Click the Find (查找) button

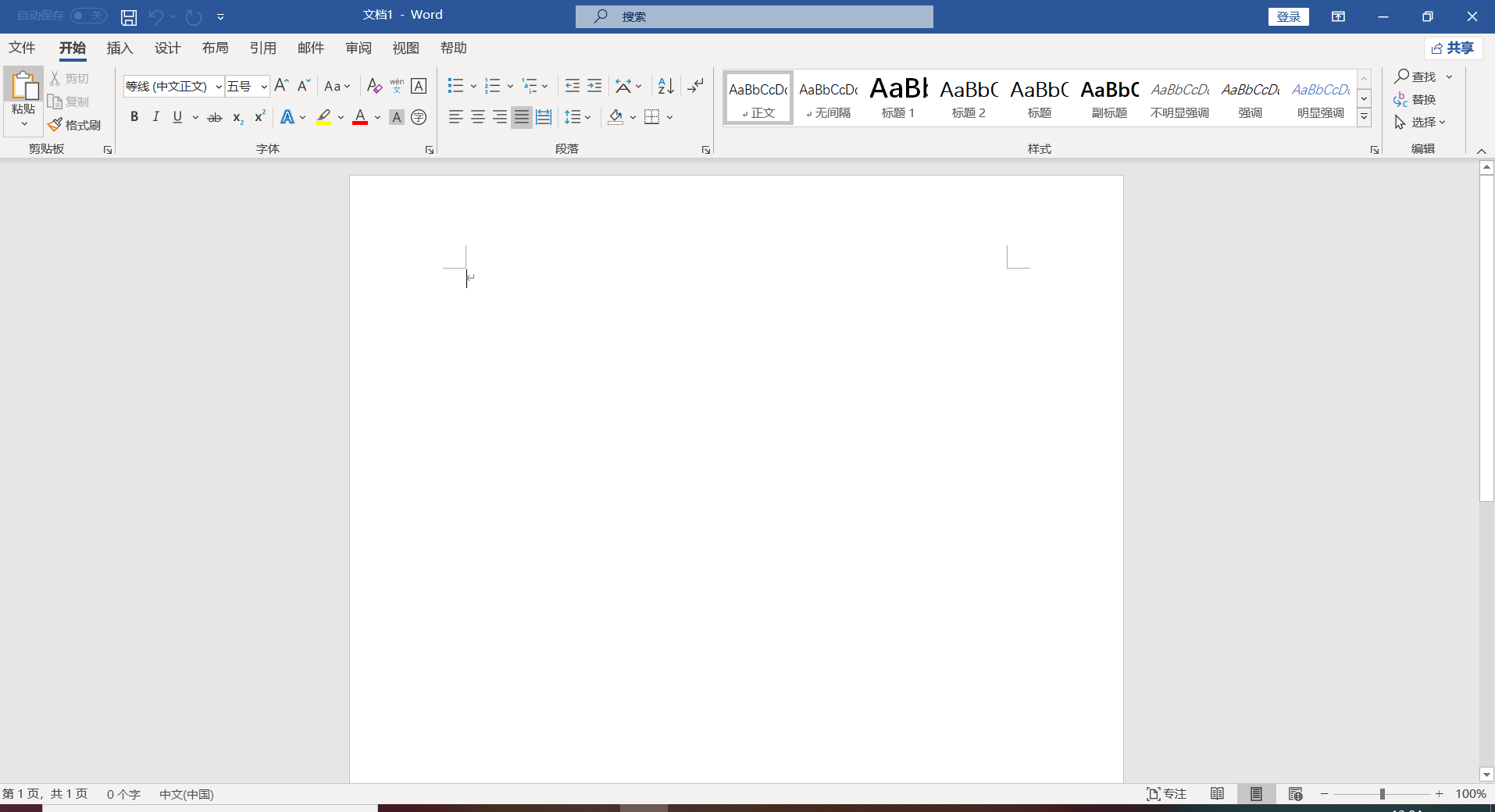tap(1415, 77)
